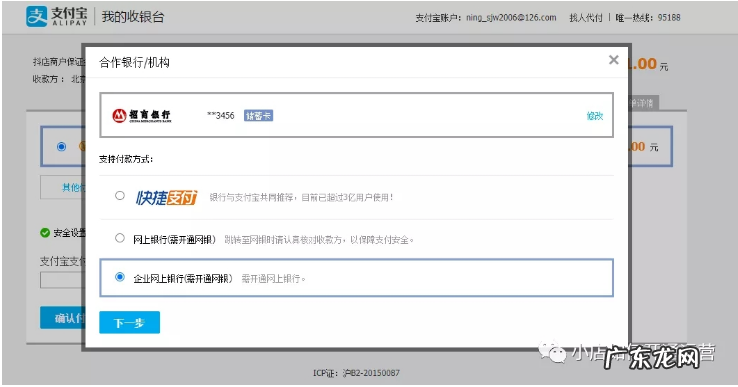The image size is (738, 387).
Task: Click the China Merchants Bank logo
Action: click(142, 115)
